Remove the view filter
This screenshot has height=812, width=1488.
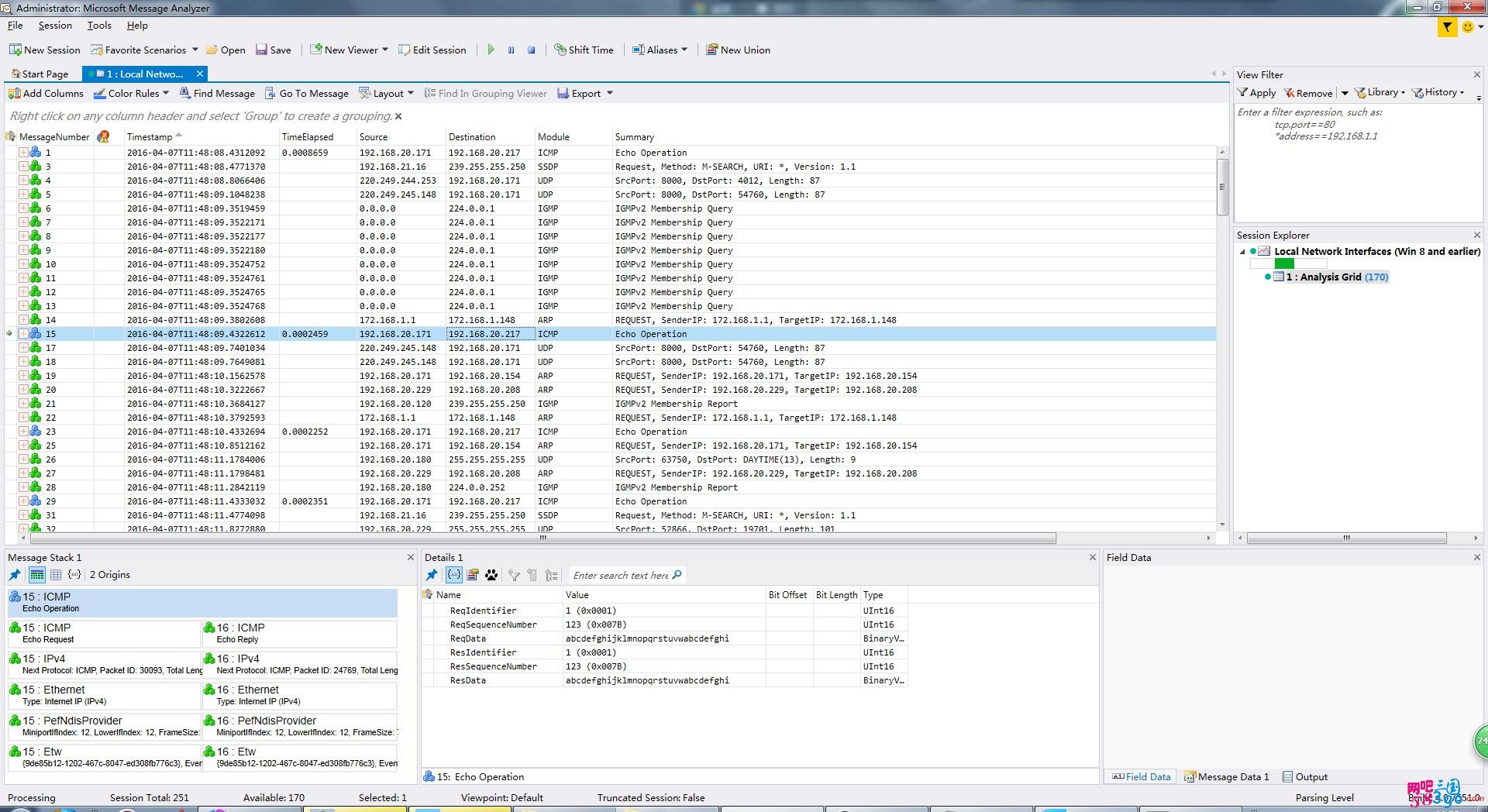(x=1308, y=93)
